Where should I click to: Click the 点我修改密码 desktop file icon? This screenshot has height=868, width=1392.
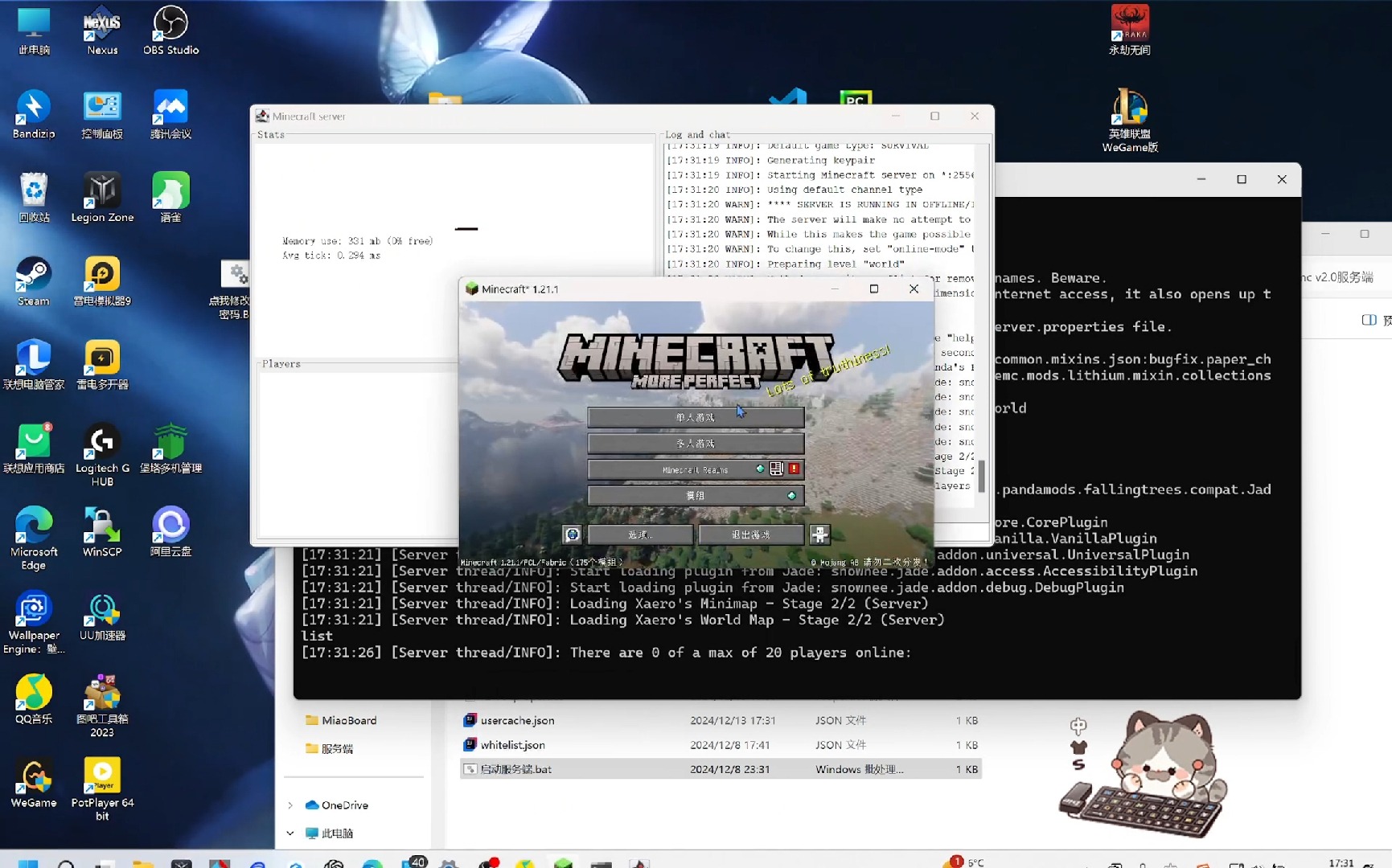pyautogui.click(x=233, y=290)
